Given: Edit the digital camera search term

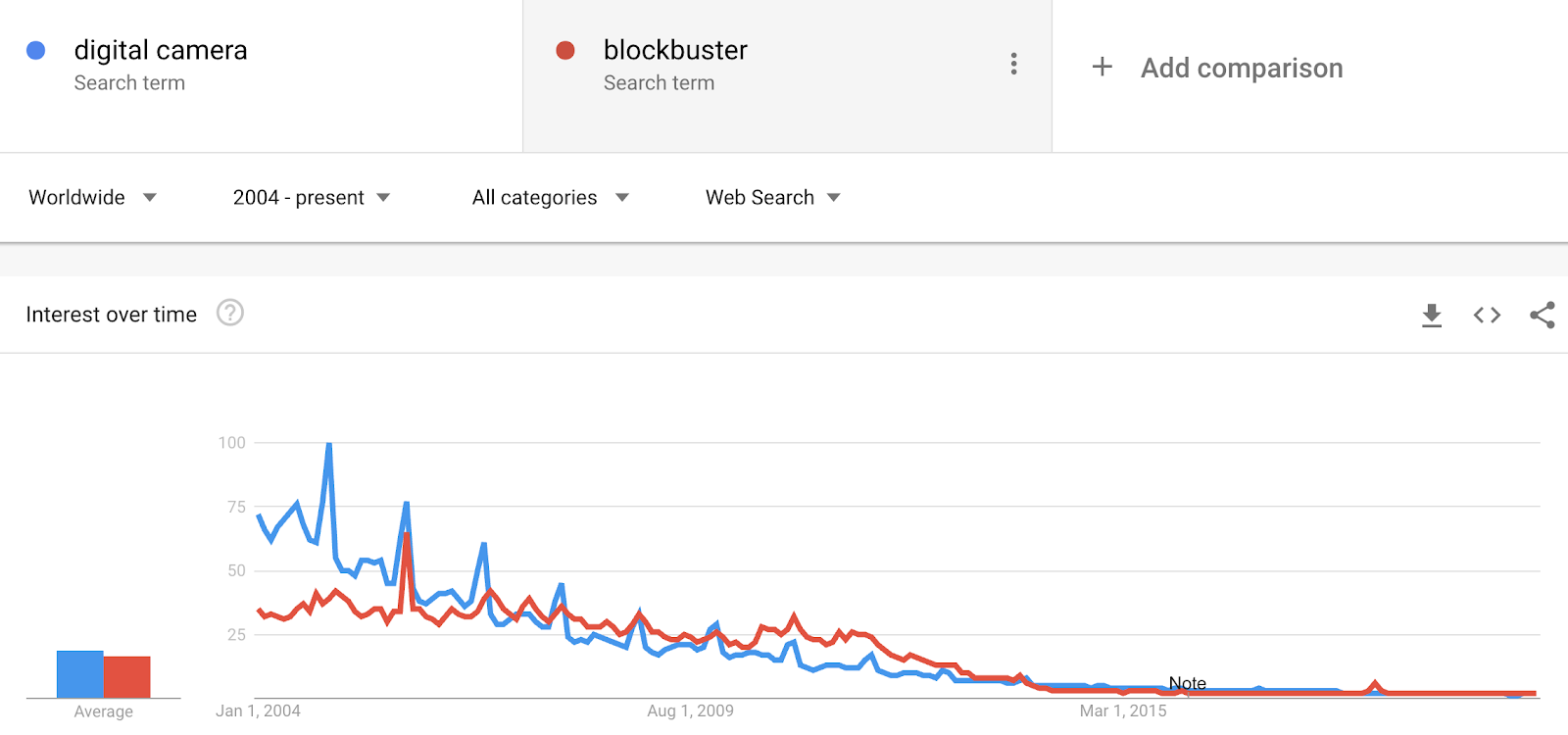Looking at the screenshot, I should 161,50.
